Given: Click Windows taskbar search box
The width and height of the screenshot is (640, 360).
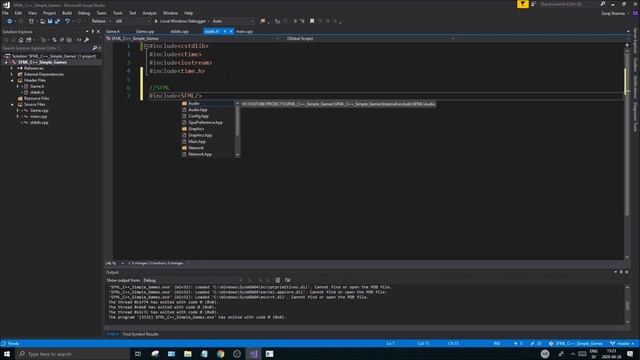Looking at the screenshot, I should (x=73, y=354).
